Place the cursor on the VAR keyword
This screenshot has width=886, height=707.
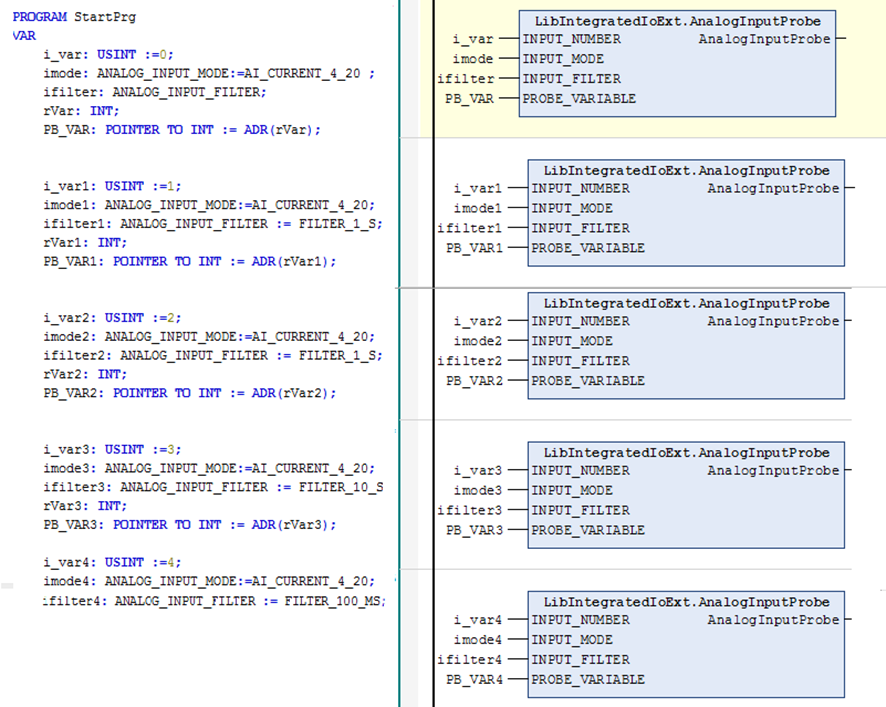[23, 35]
